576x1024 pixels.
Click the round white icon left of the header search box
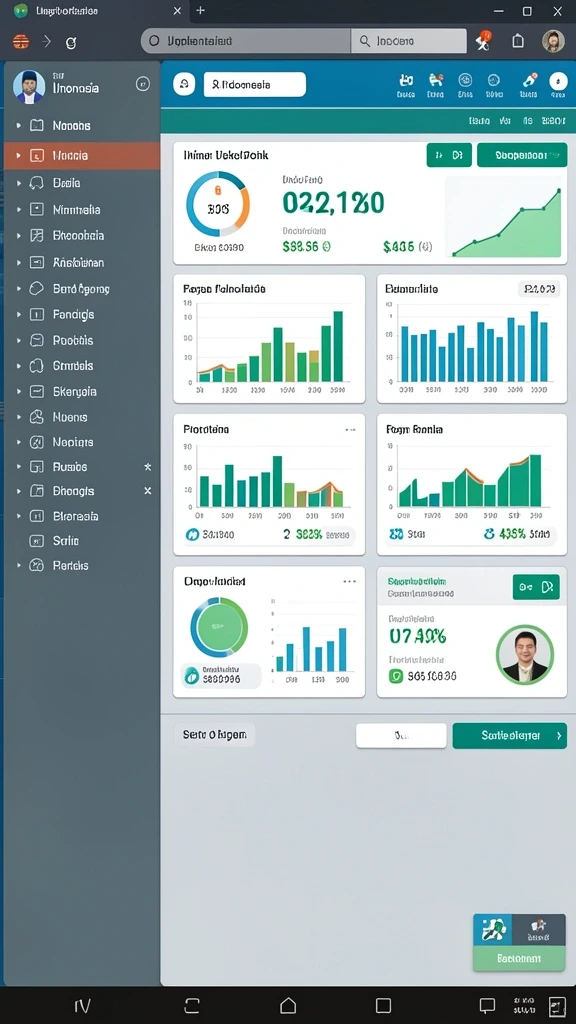[x=184, y=84]
